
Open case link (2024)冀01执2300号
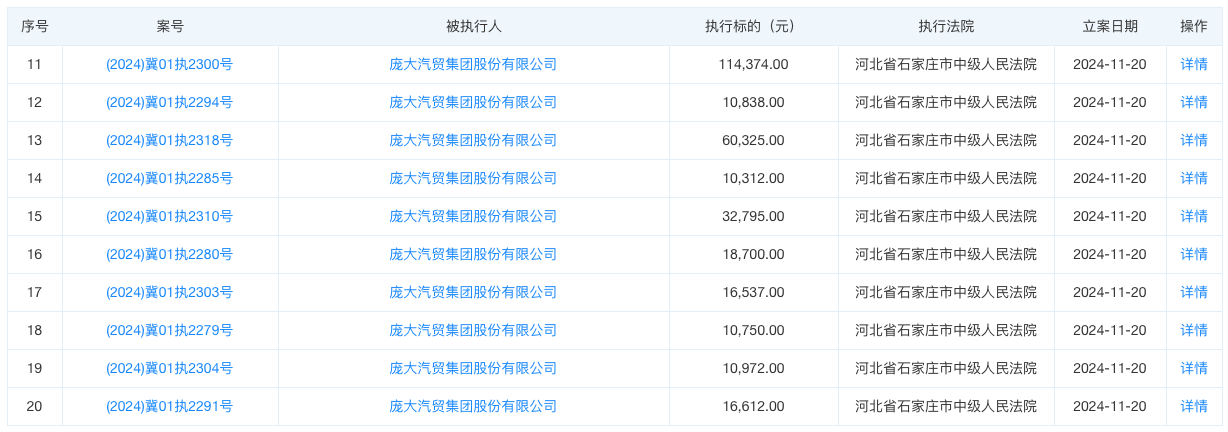pos(169,64)
